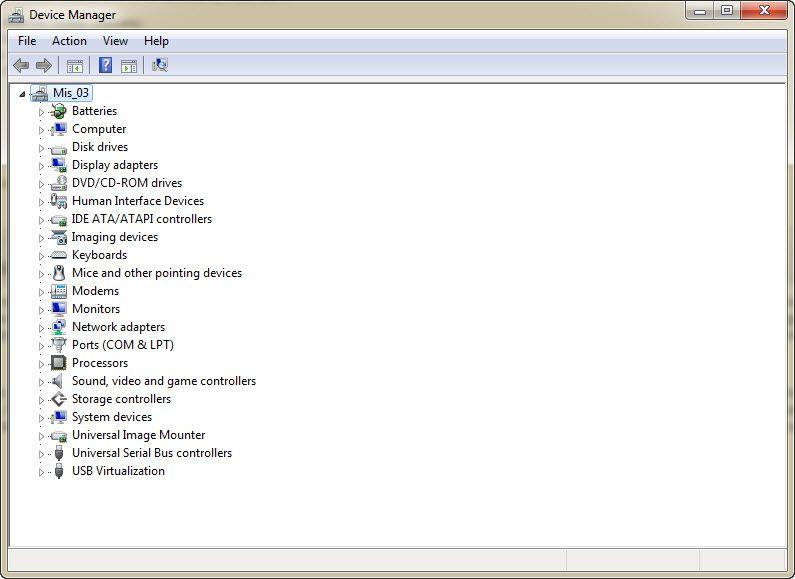
Task: Expand the Network adapters arrow
Action: point(41,328)
